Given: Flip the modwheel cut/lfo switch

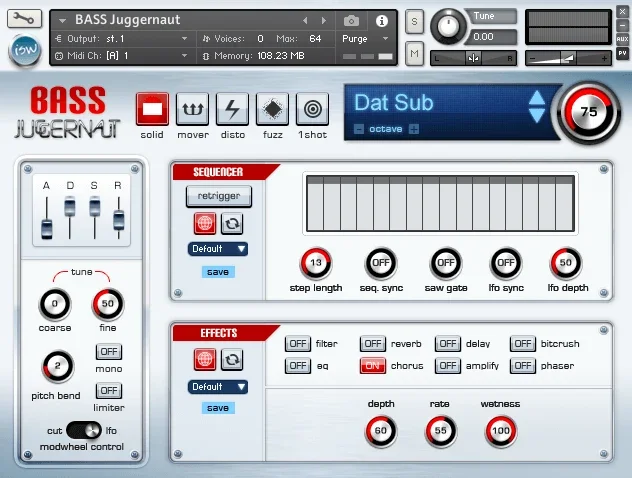Looking at the screenshot, I should click(84, 430).
